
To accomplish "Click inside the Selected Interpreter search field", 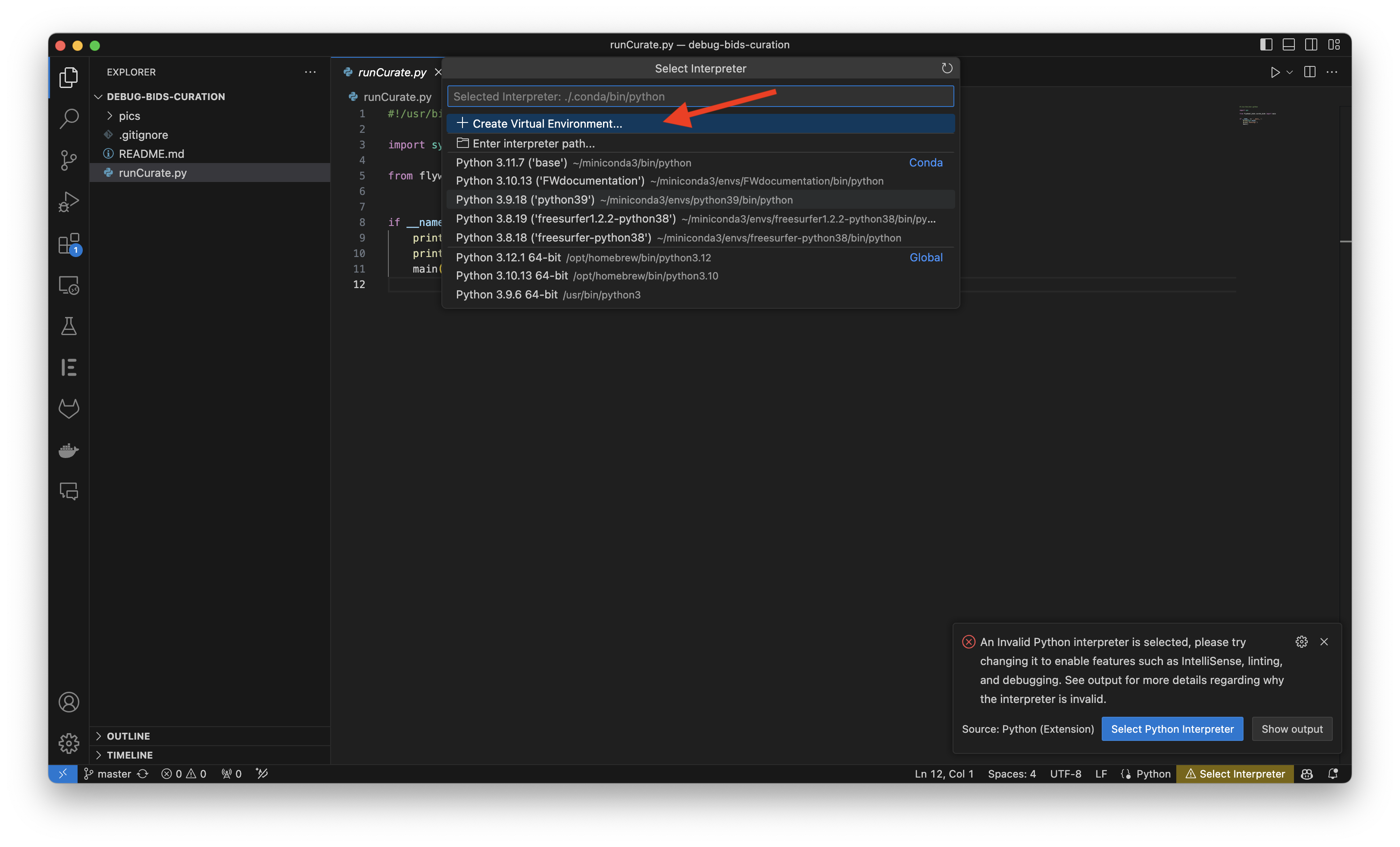I will point(700,96).
